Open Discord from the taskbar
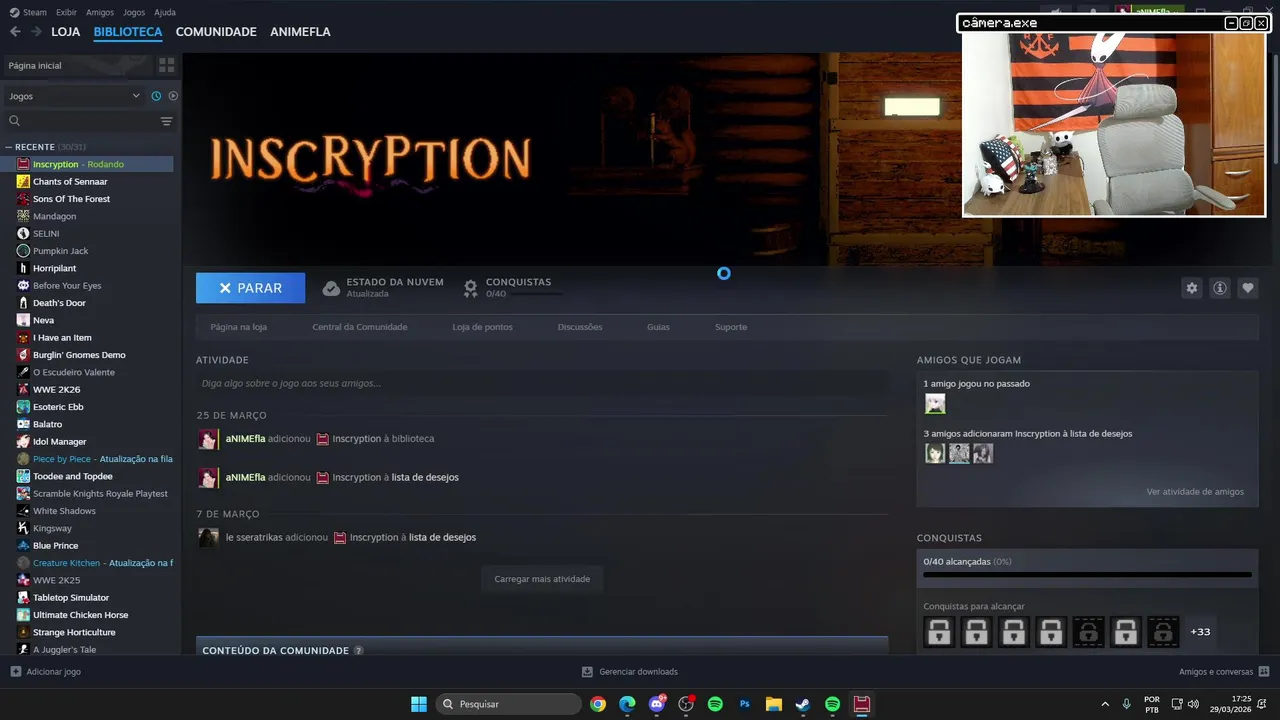 click(657, 704)
